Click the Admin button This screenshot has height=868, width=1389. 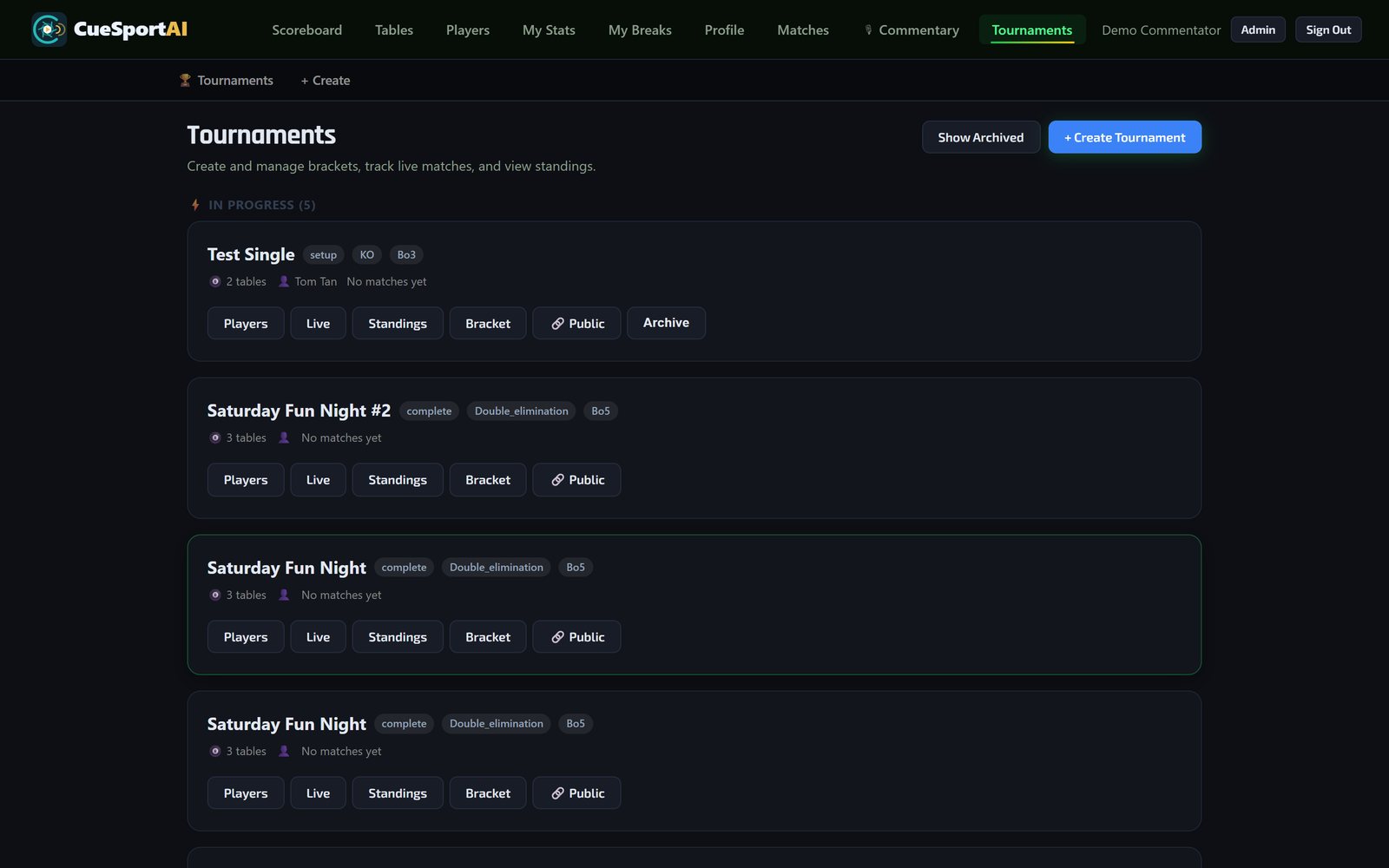pos(1258,30)
